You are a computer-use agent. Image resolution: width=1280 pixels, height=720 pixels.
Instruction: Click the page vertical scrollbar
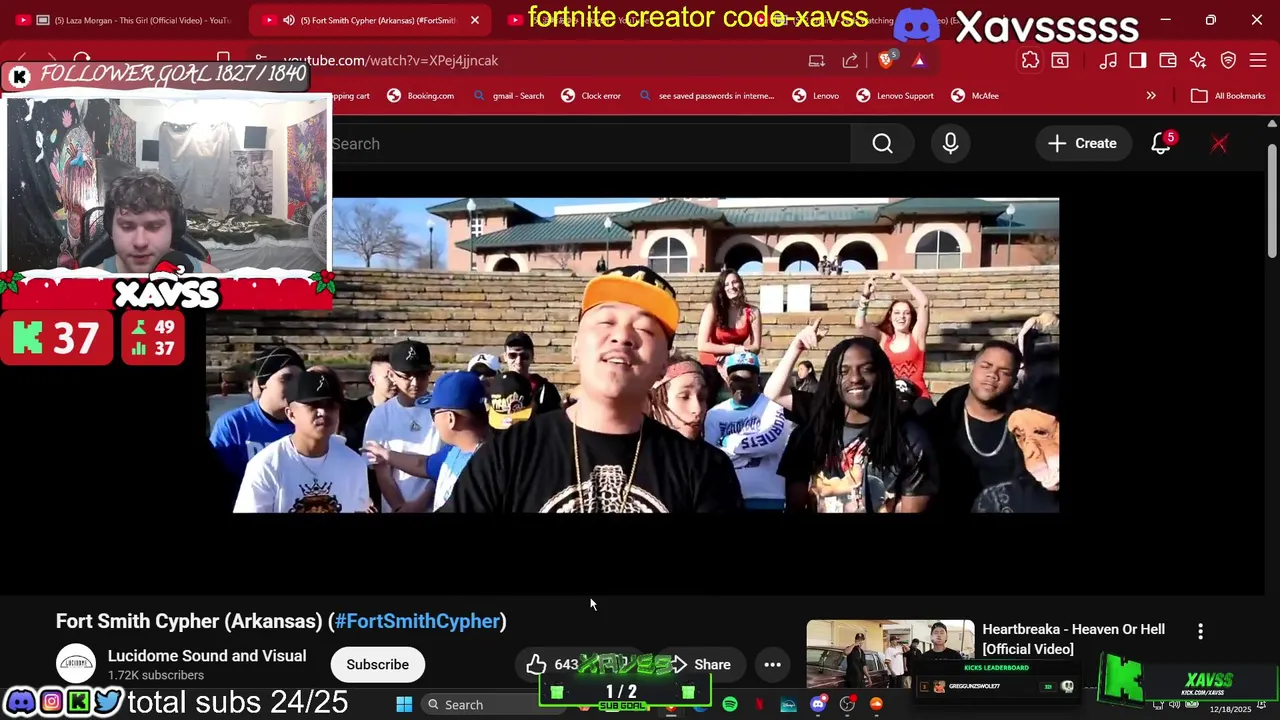[x=1272, y=200]
